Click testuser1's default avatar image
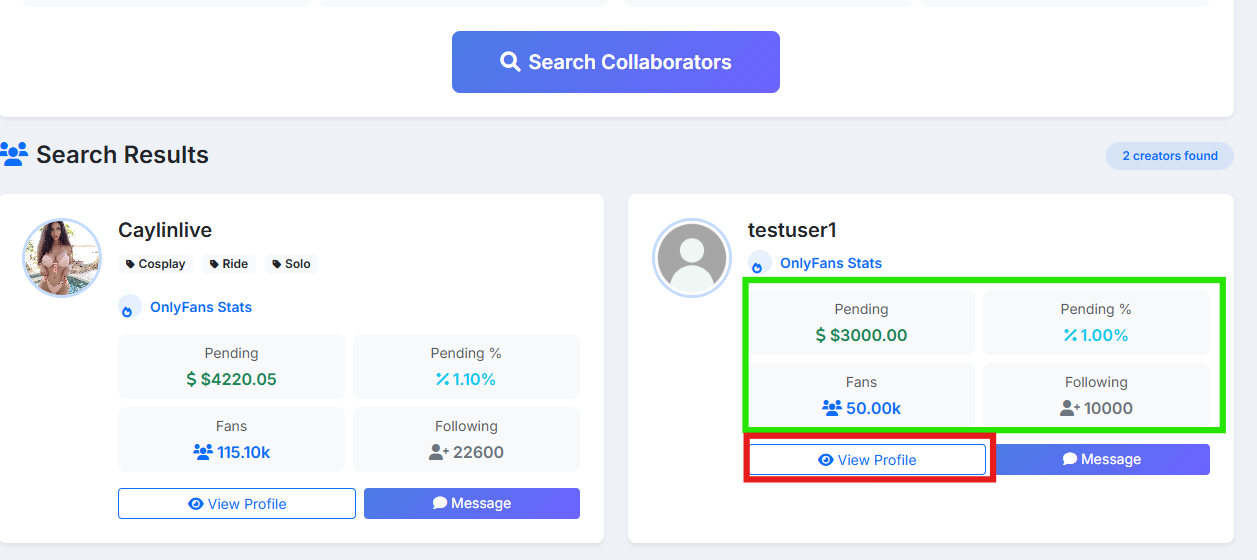1257x560 pixels. (x=692, y=258)
